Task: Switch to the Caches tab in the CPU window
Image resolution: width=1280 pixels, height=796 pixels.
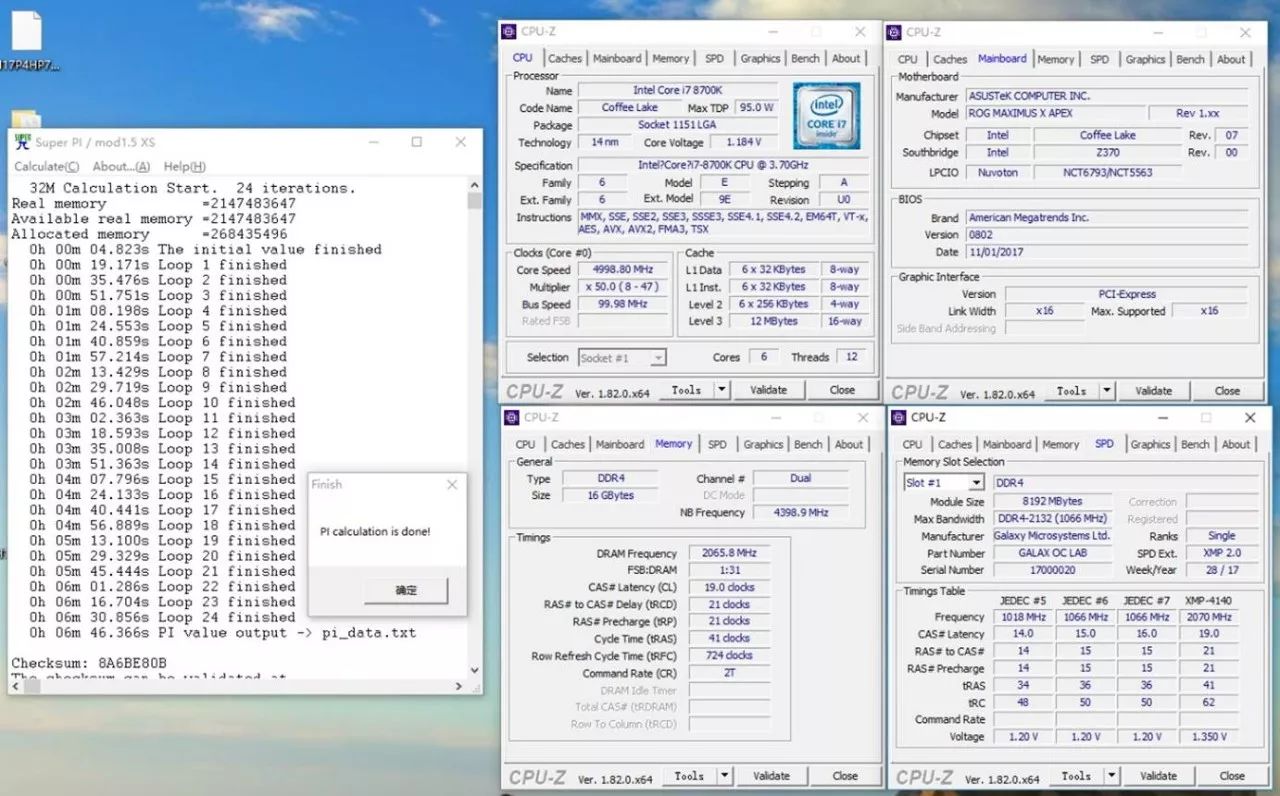Action: pyautogui.click(x=565, y=58)
